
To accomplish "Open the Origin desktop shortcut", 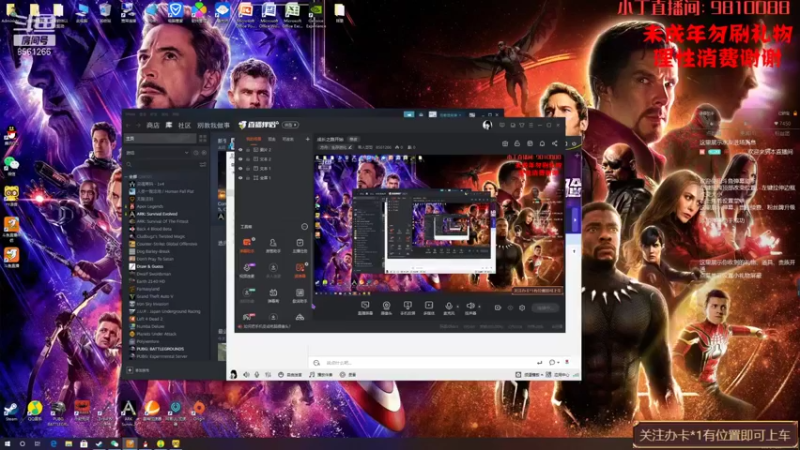I will [199, 409].
